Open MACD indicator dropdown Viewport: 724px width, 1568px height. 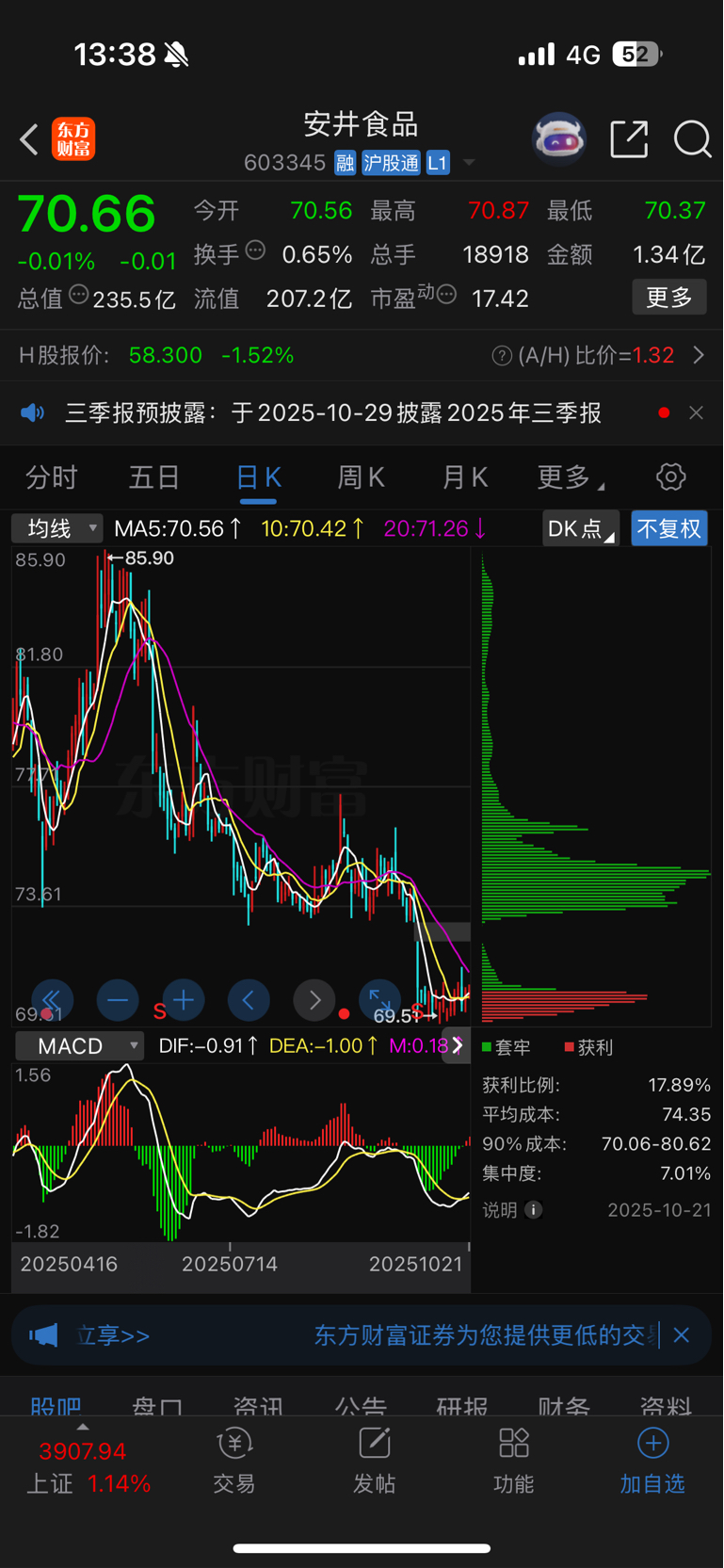tap(79, 1046)
